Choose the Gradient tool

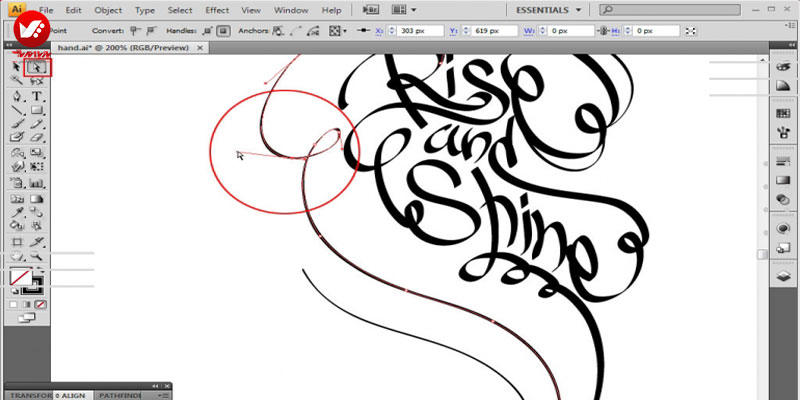[x=37, y=198]
